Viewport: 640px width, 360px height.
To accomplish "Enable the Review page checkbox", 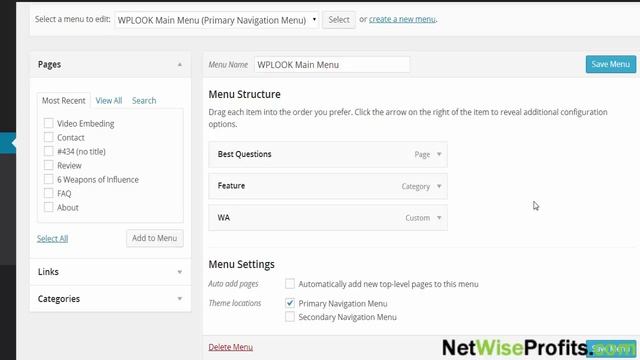I will pyautogui.click(x=49, y=165).
